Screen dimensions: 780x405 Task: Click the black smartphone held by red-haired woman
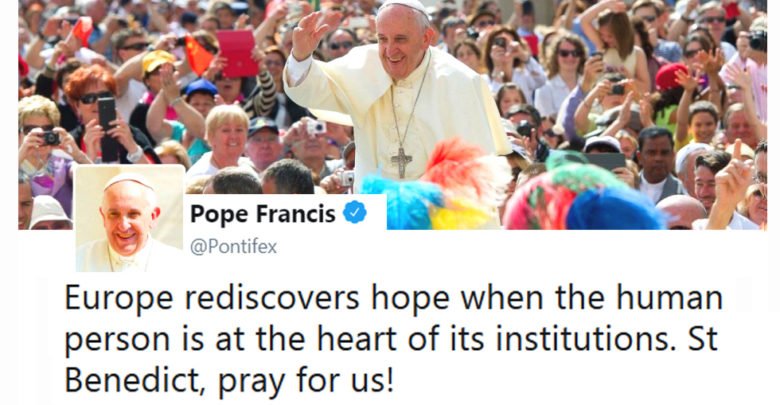click(x=106, y=112)
